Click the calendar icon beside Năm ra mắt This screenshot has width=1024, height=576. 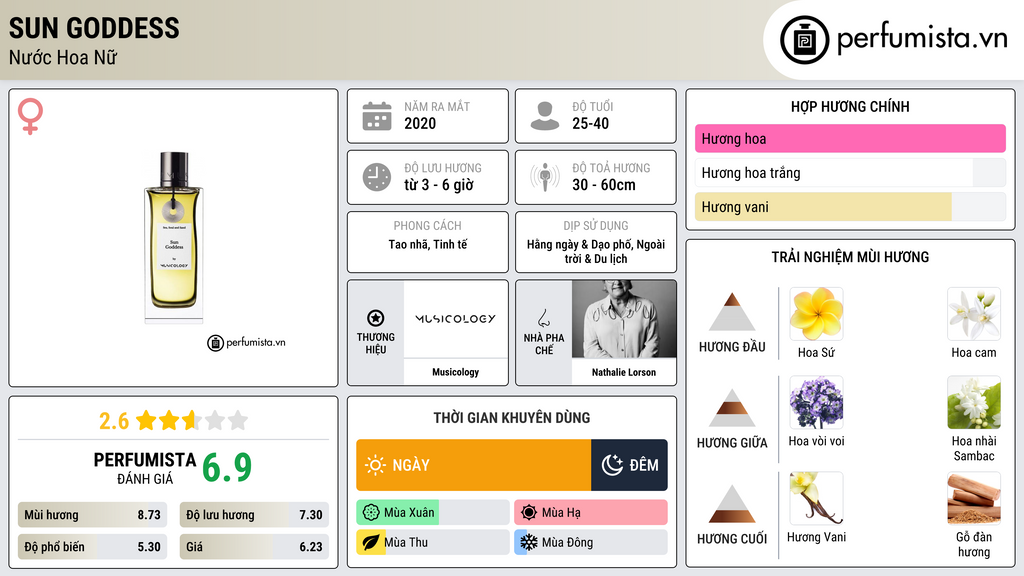coord(377,116)
